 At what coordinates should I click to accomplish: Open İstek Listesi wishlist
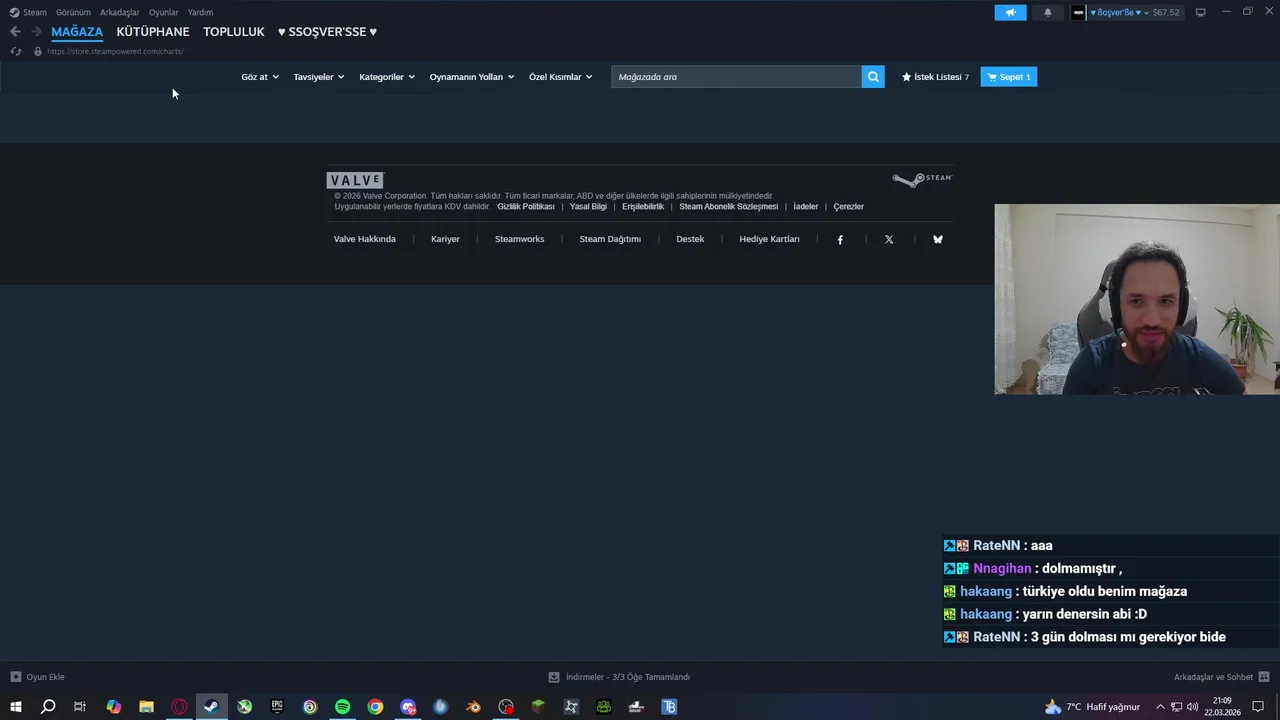click(x=935, y=77)
